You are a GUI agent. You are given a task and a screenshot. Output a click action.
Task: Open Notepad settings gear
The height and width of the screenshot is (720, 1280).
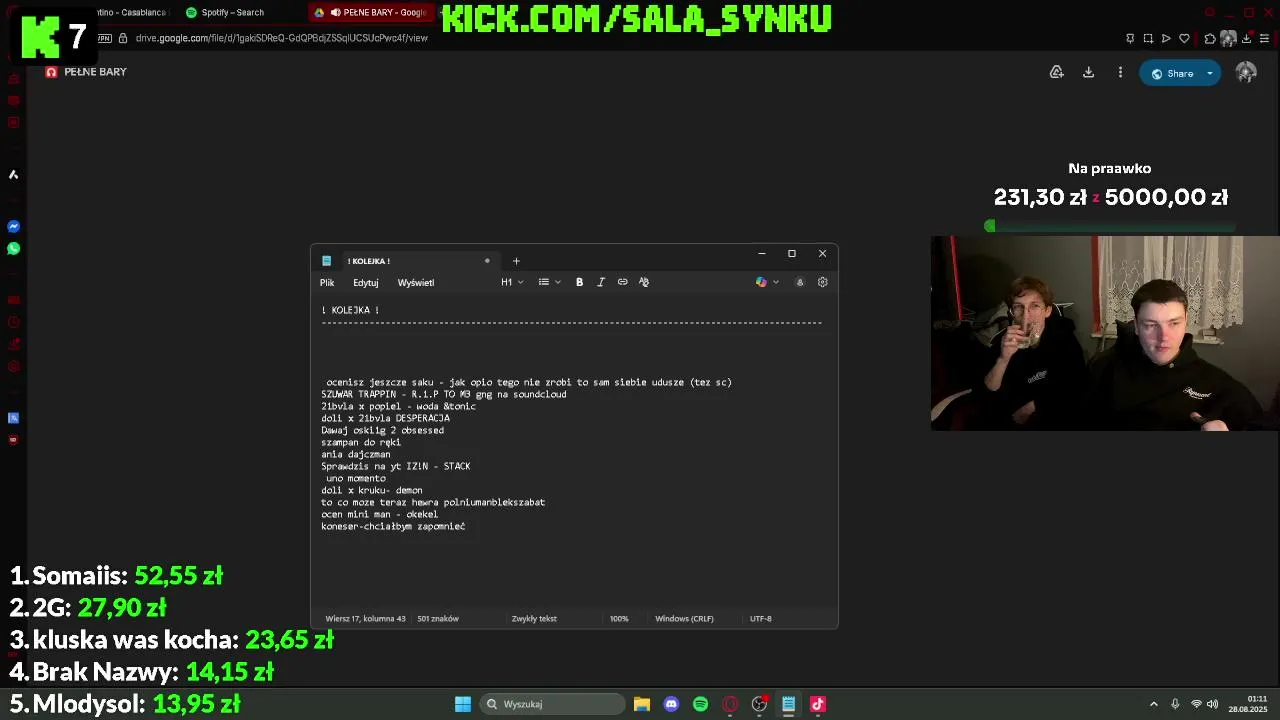pos(823,282)
